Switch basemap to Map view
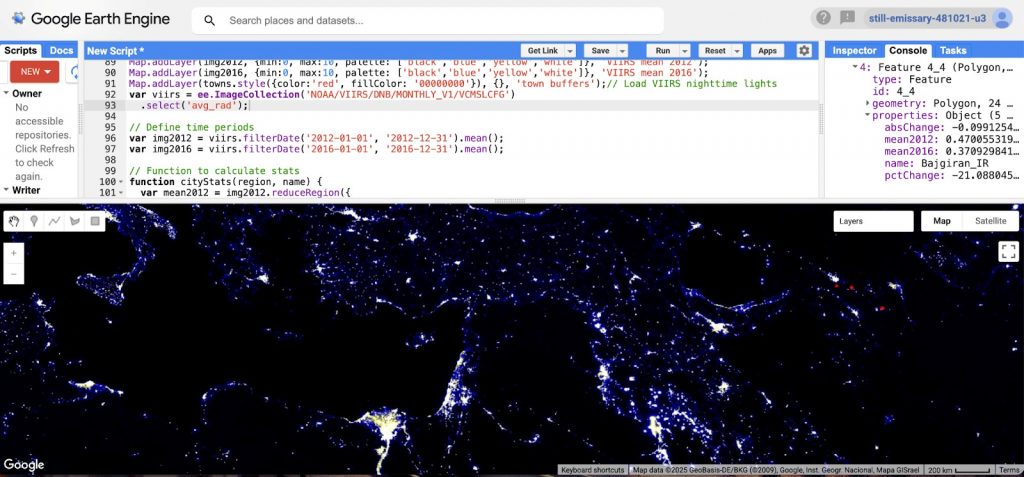Screen dimensions: 1024x477 pos(942,221)
